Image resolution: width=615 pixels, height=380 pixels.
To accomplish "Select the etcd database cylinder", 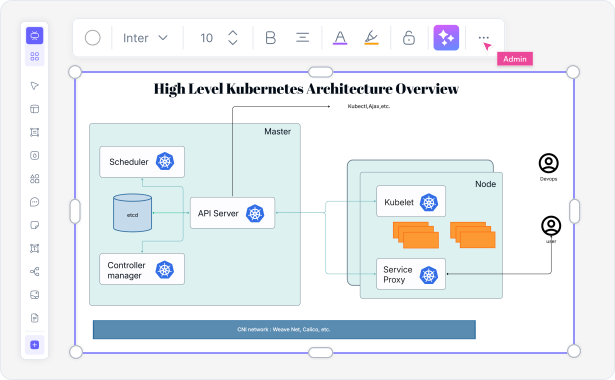I will point(133,213).
